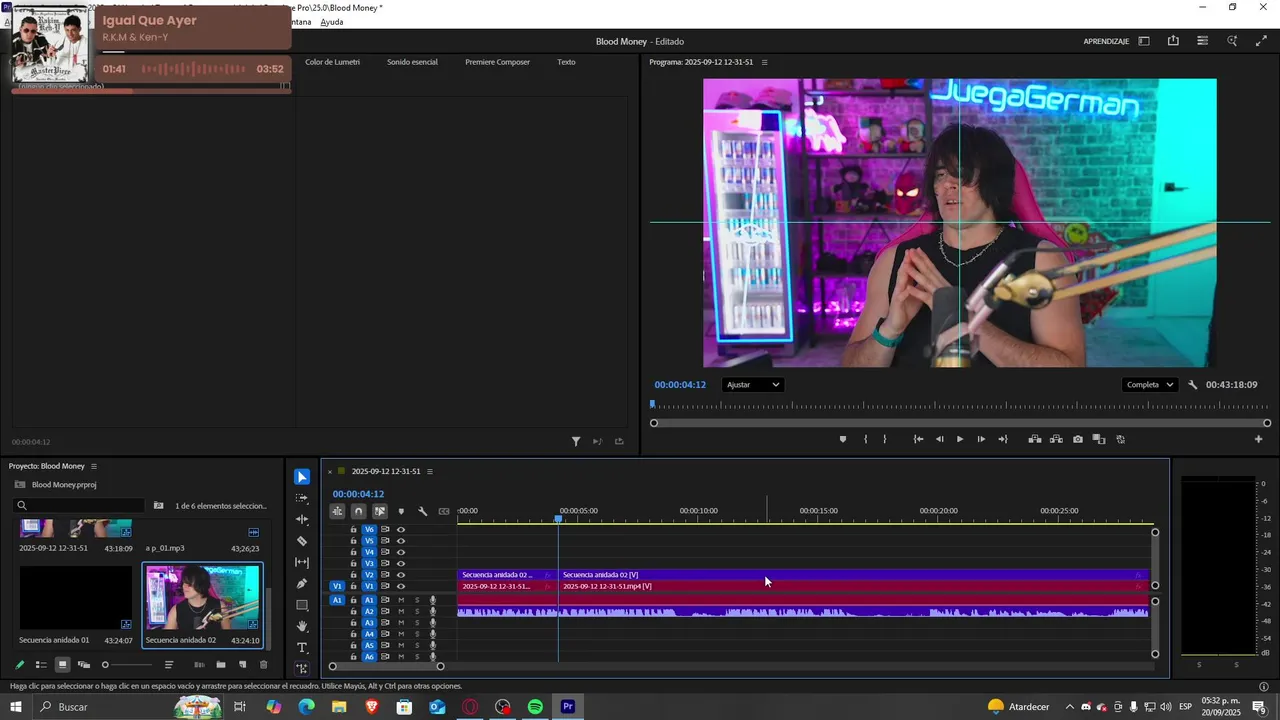
Task: Open timeline sequence panel menu
Action: [x=431, y=471]
